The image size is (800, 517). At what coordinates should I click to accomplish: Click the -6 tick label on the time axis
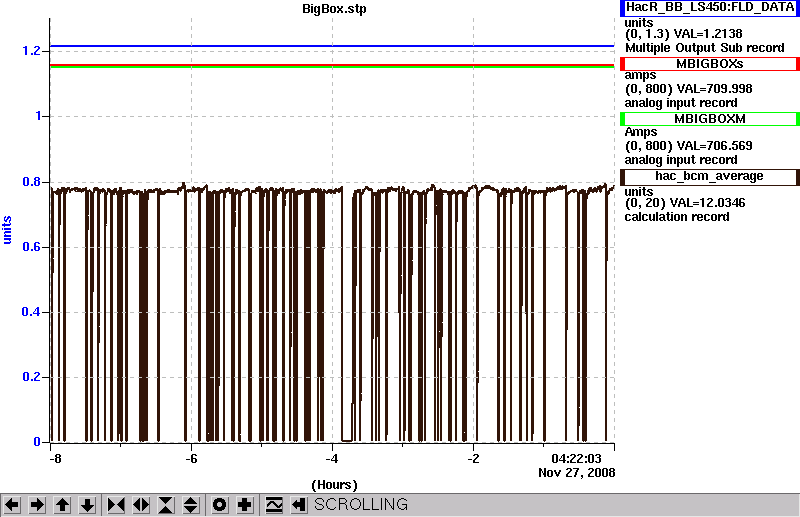tap(191, 459)
